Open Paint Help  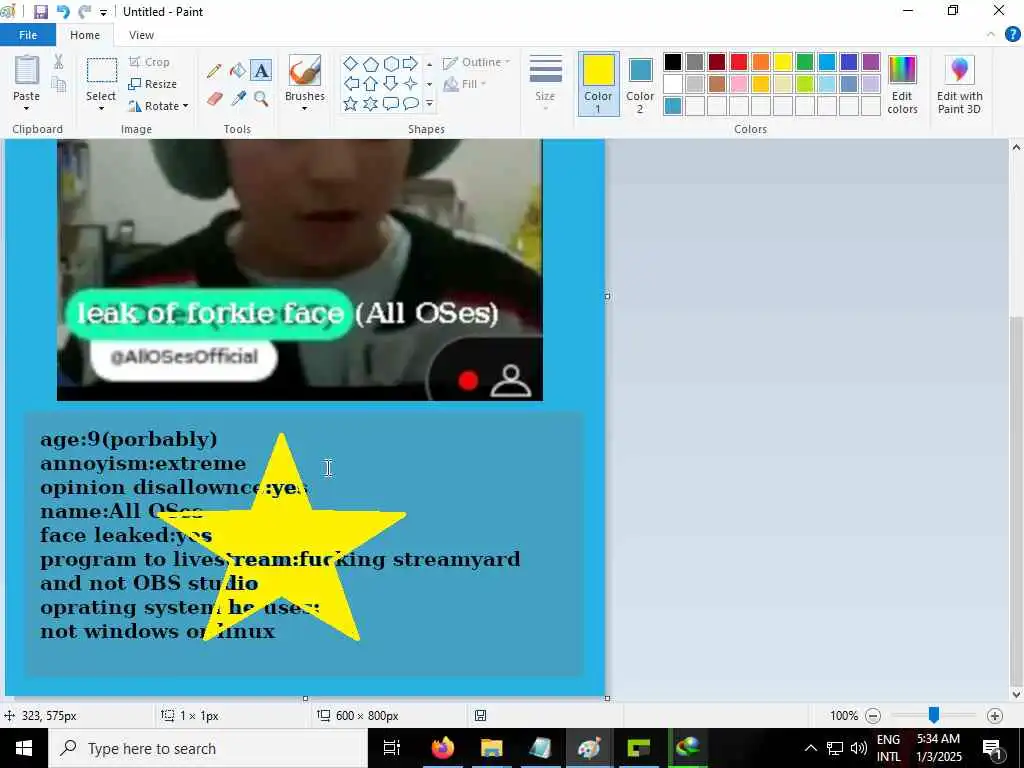pos(1012,35)
